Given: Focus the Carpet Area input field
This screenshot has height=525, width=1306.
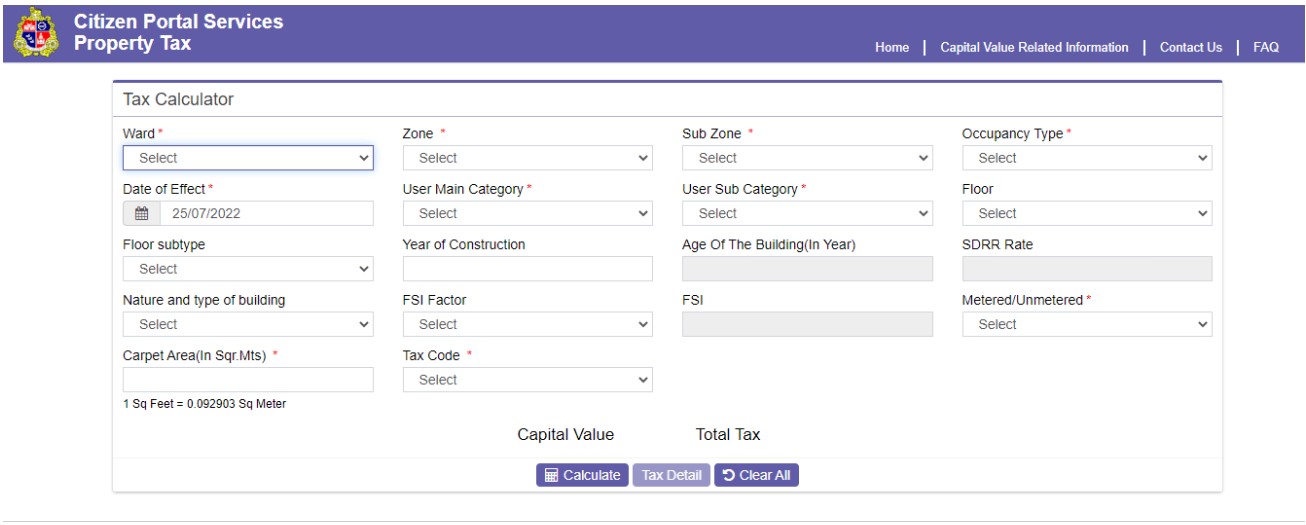Looking at the screenshot, I should click(x=248, y=380).
